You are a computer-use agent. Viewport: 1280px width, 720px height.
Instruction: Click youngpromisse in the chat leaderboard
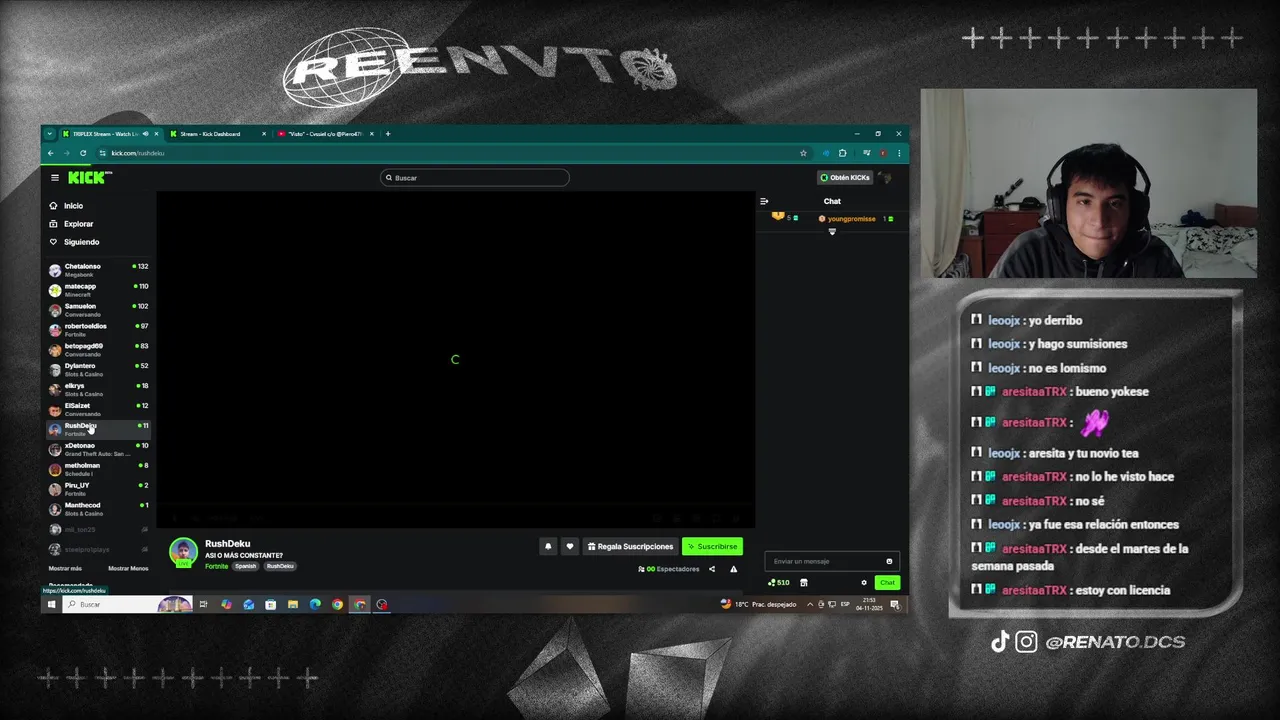[x=851, y=218]
